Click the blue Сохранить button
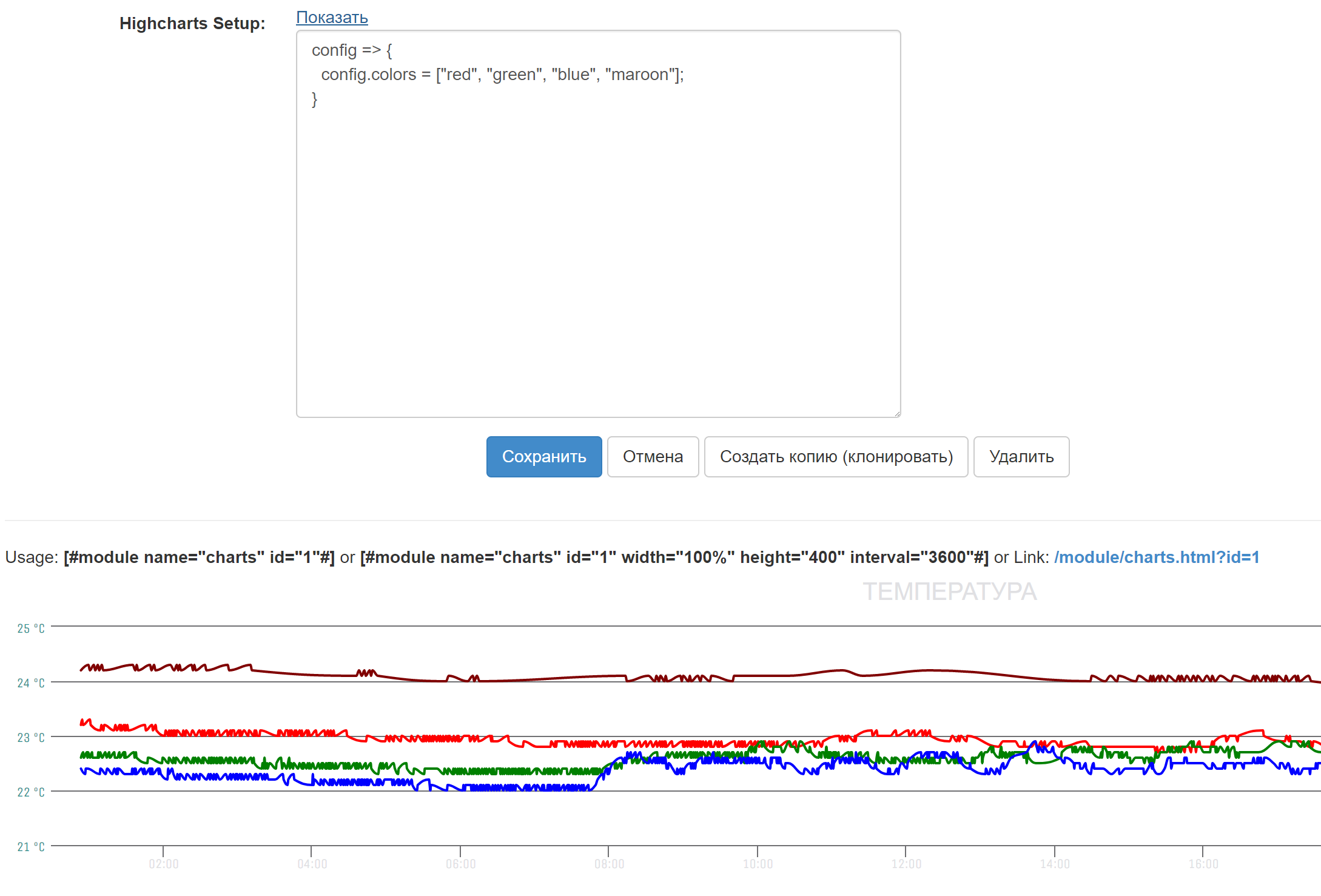Image resolution: width=1321 pixels, height=896 pixels. tap(543, 457)
